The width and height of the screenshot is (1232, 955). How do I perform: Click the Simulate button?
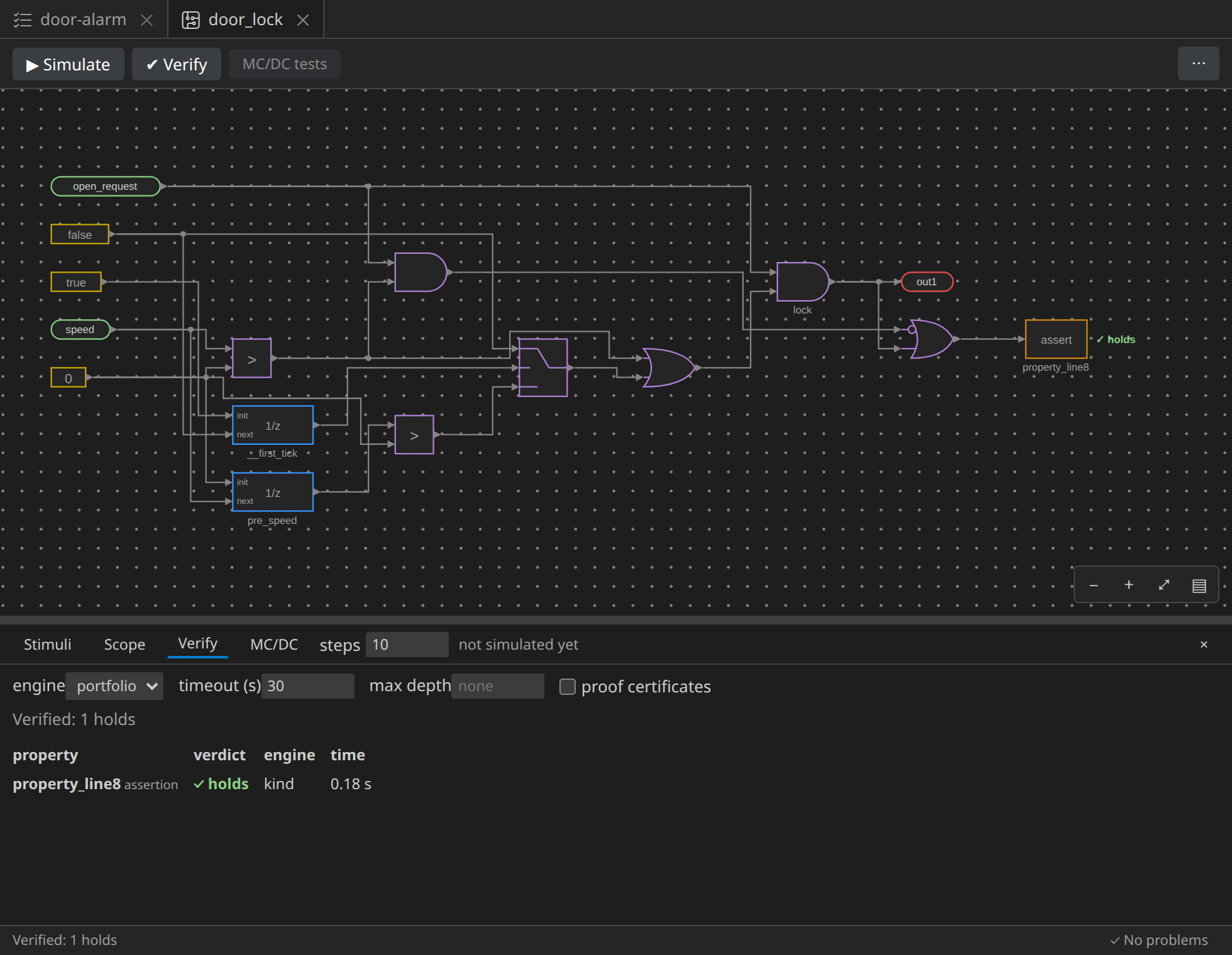[x=68, y=64]
